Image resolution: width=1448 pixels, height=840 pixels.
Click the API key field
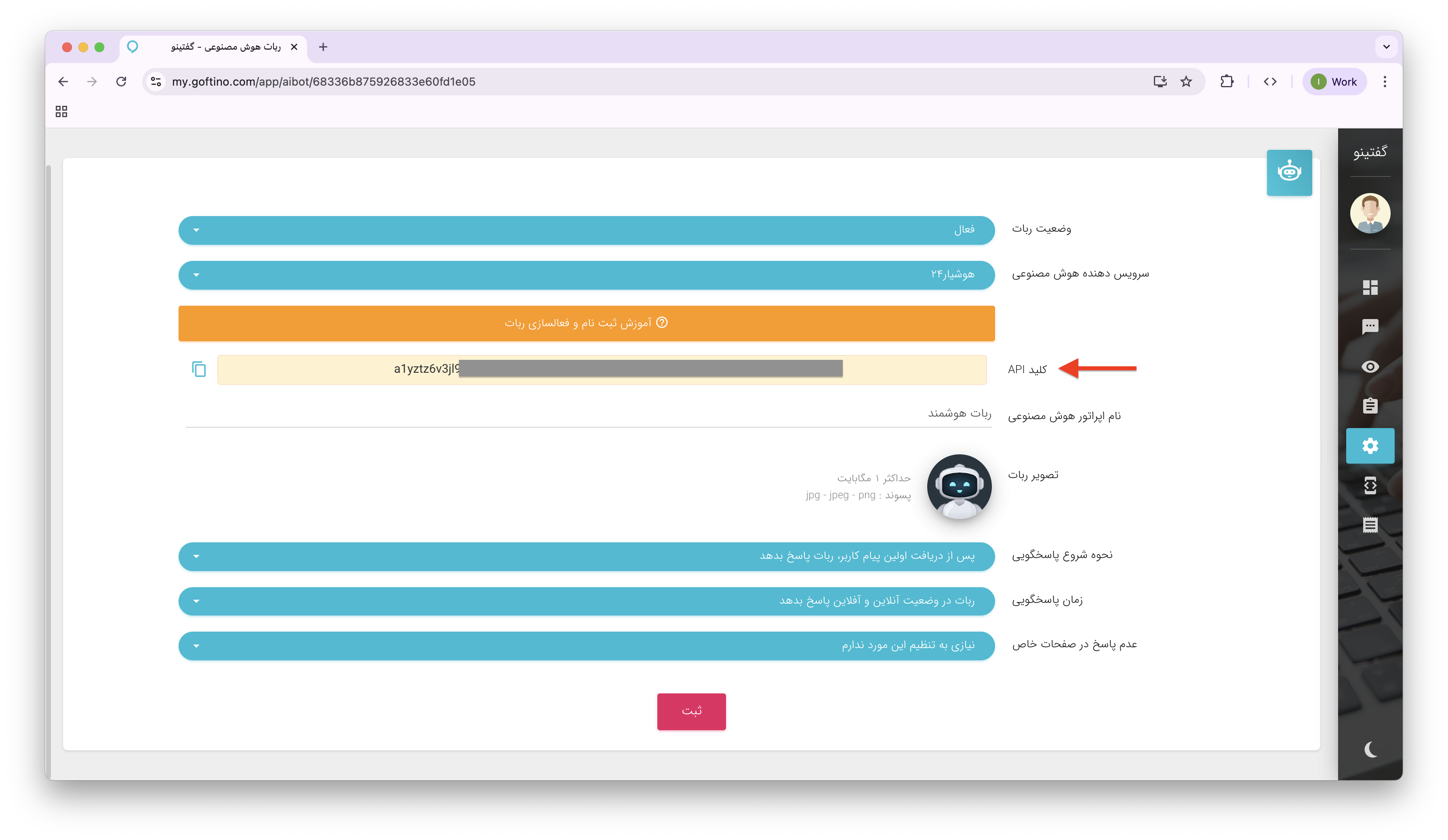coord(602,370)
